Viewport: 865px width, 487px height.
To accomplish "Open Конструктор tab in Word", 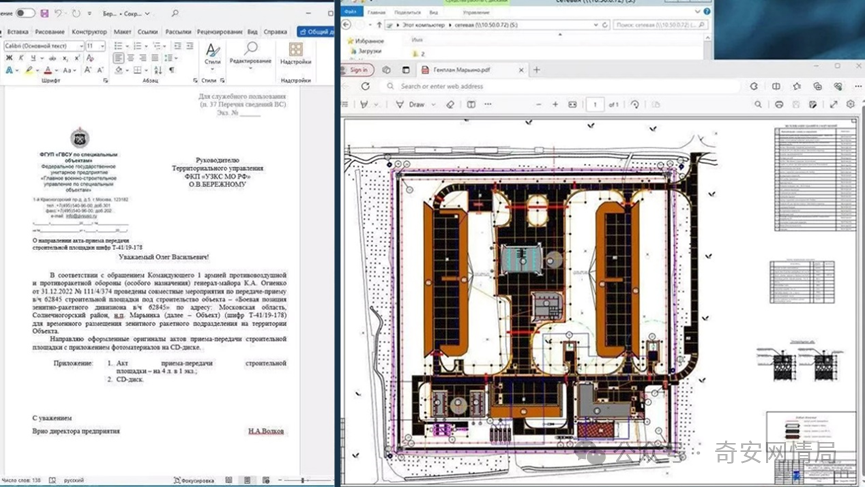I will click(89, 32).
